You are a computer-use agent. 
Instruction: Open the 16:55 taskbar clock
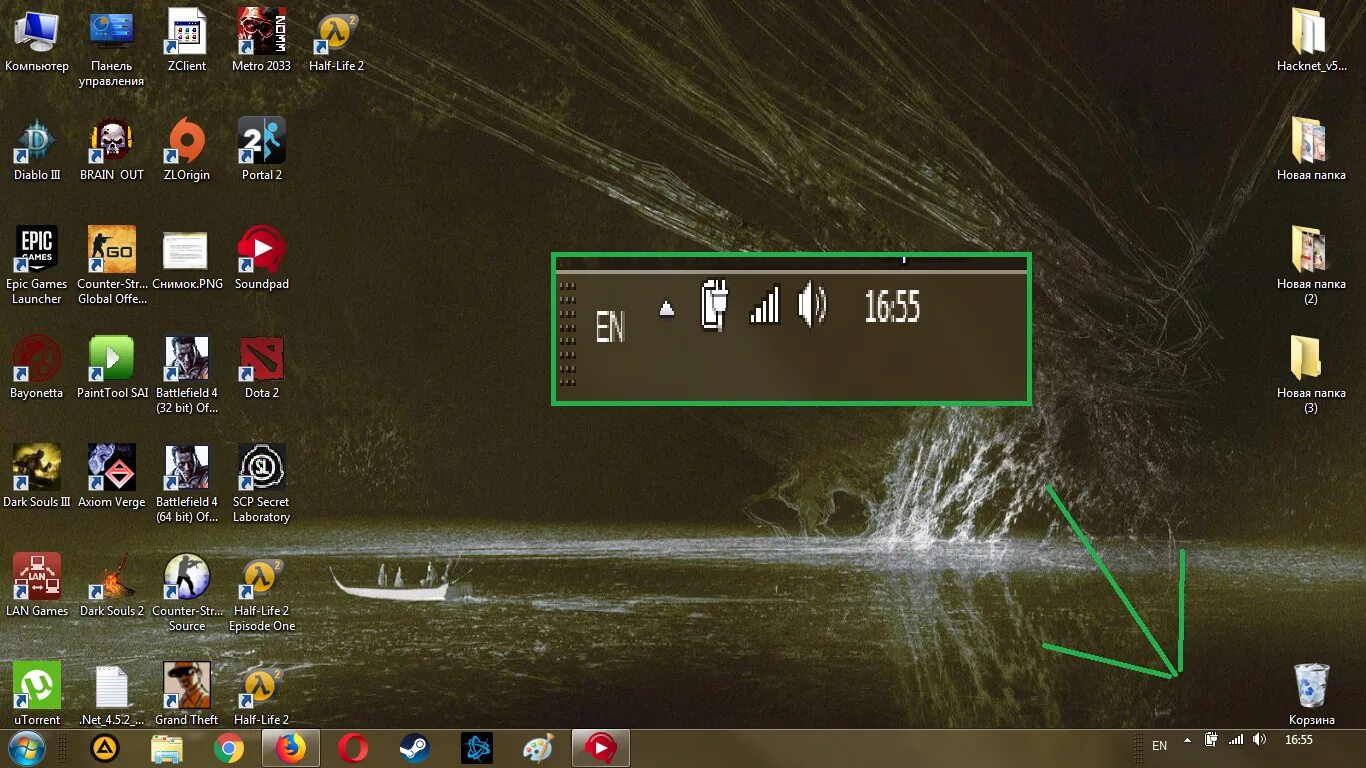1298,740
